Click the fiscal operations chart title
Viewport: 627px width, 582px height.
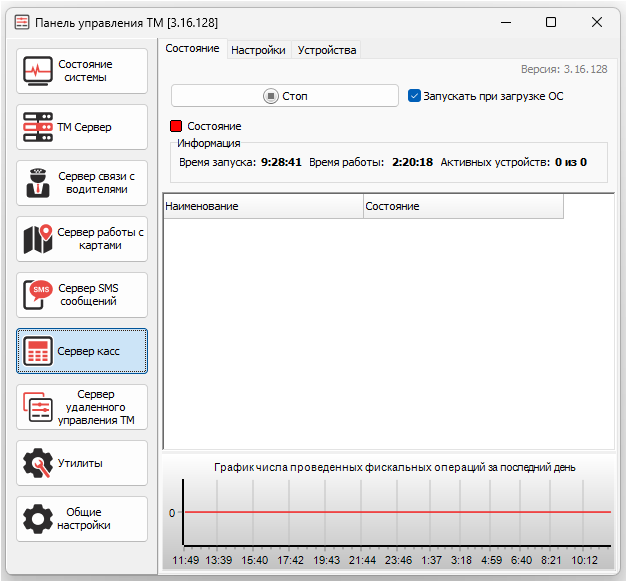395,467
